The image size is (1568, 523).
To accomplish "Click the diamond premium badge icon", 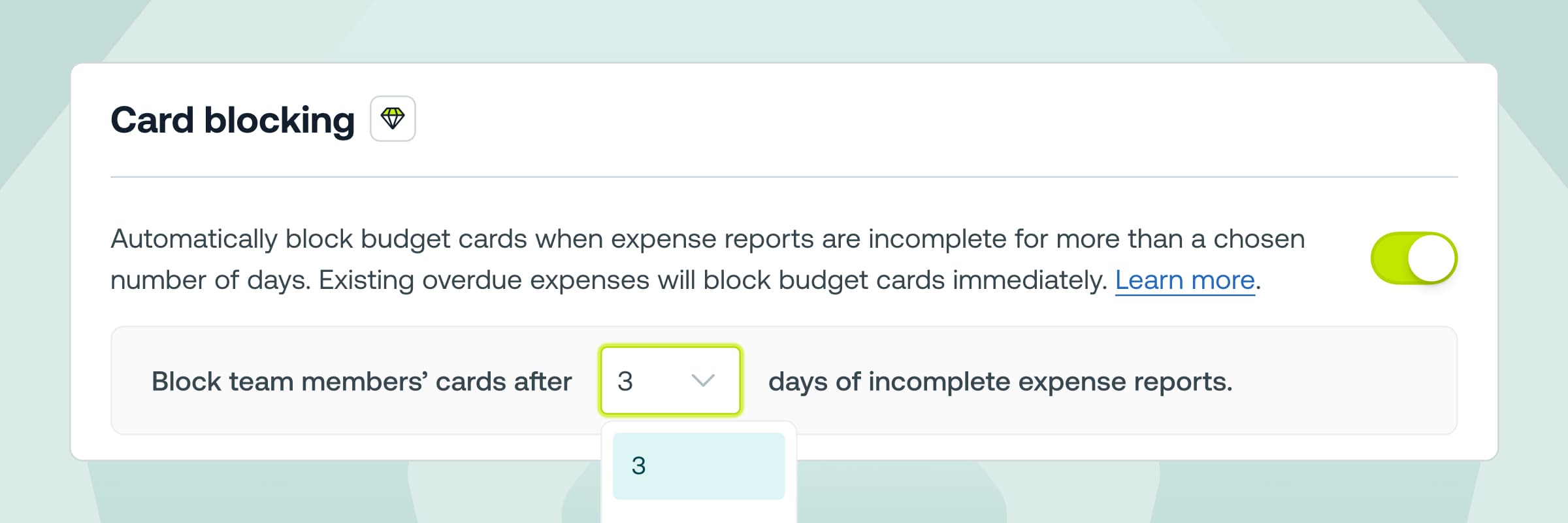I will click(x=393, y=118).
